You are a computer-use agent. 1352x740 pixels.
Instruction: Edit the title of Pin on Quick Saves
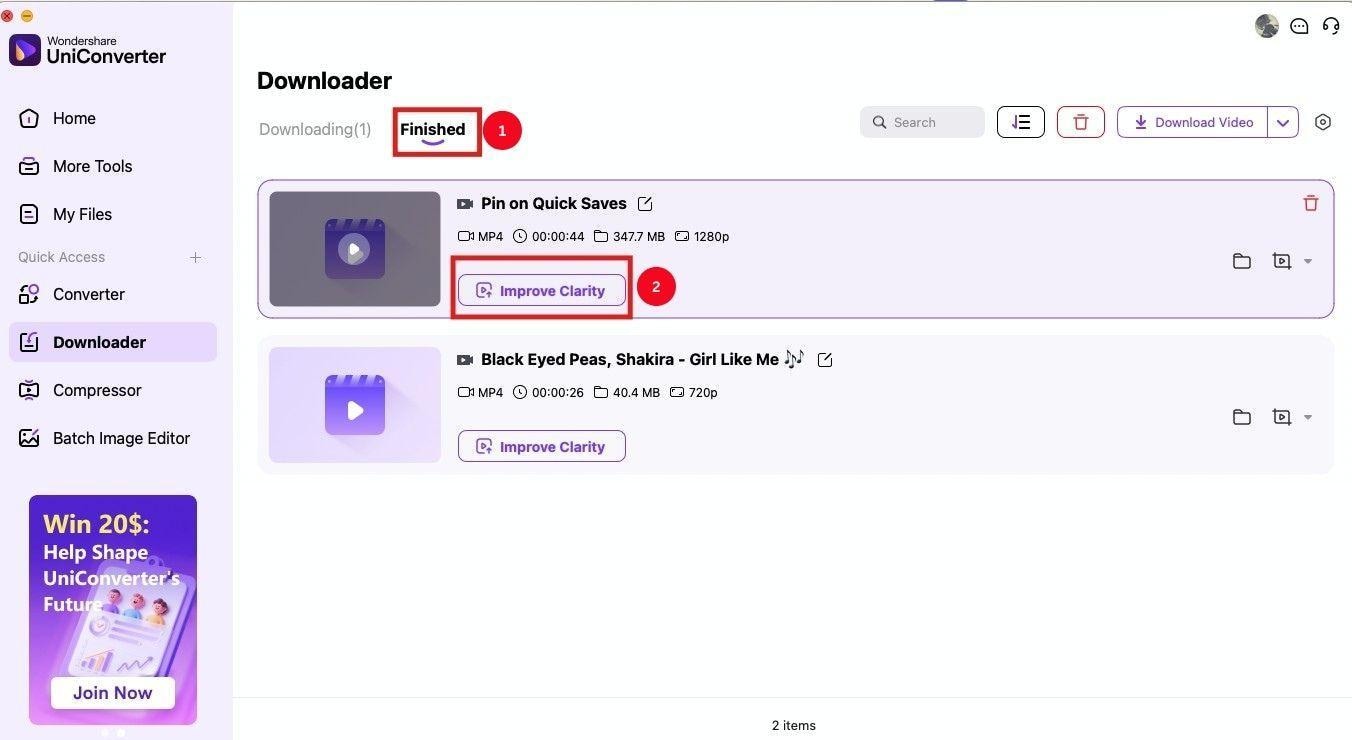point(645,204)
